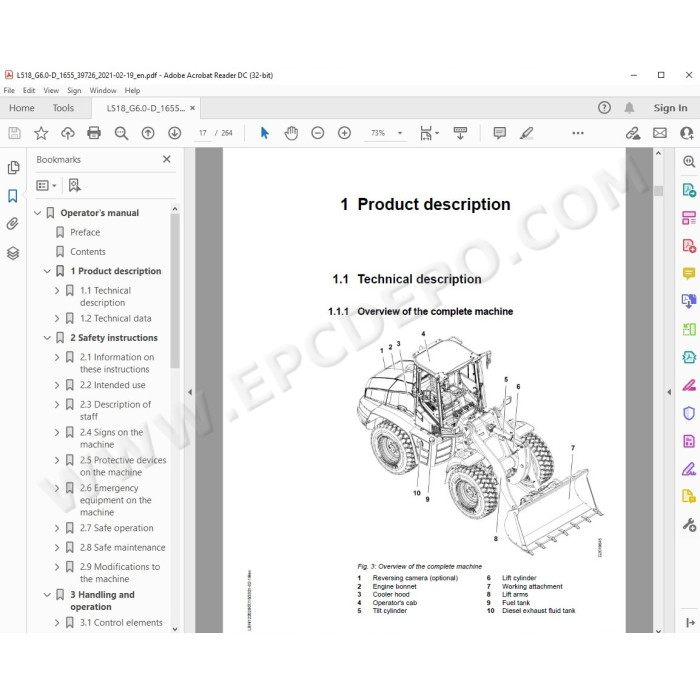The image size is (700, 700).
Task: Click the page number input field
Action: 203,133
